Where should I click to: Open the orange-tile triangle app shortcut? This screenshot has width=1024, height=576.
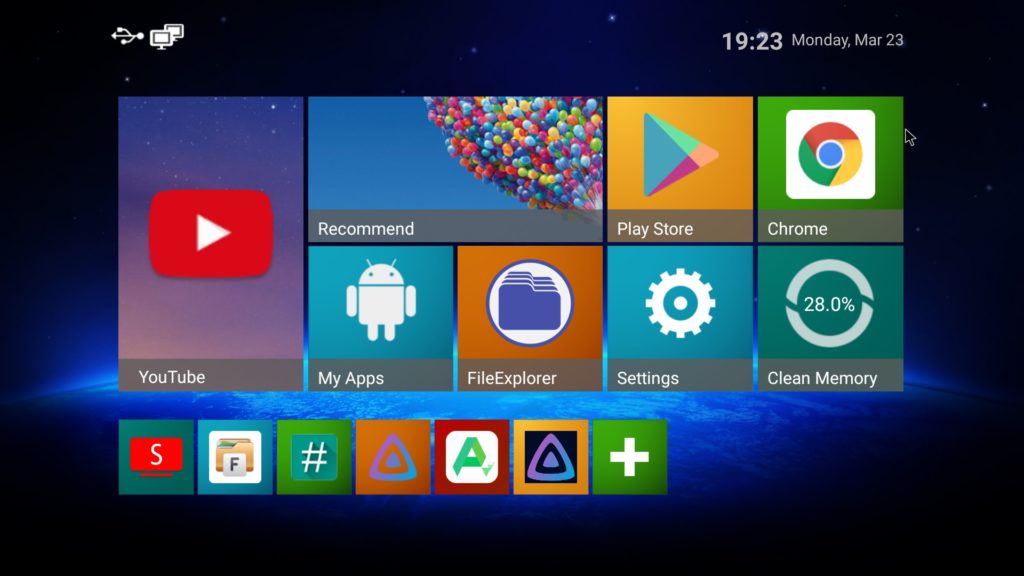click(393, 457)
